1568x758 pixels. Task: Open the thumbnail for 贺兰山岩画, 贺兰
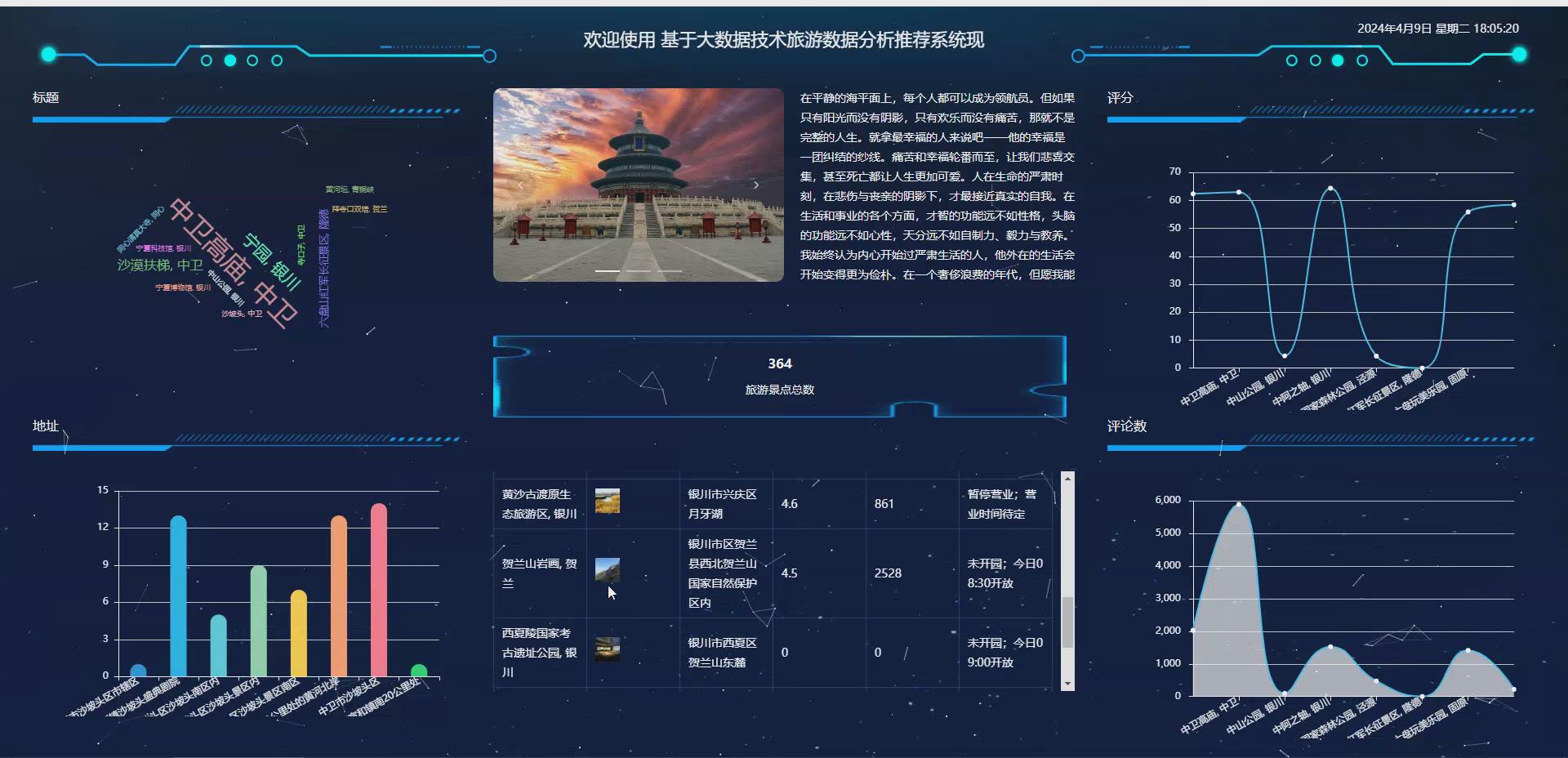pyautogui.click(x=608, y=572)
